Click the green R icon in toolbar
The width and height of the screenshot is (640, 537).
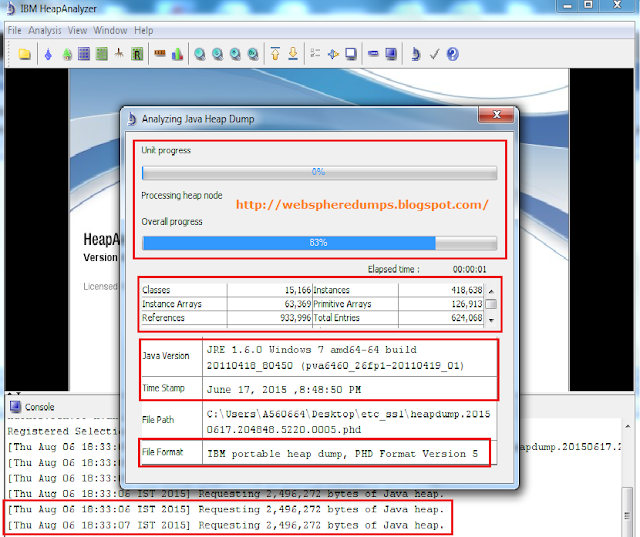pyautogui.click(x=137, y=54)
